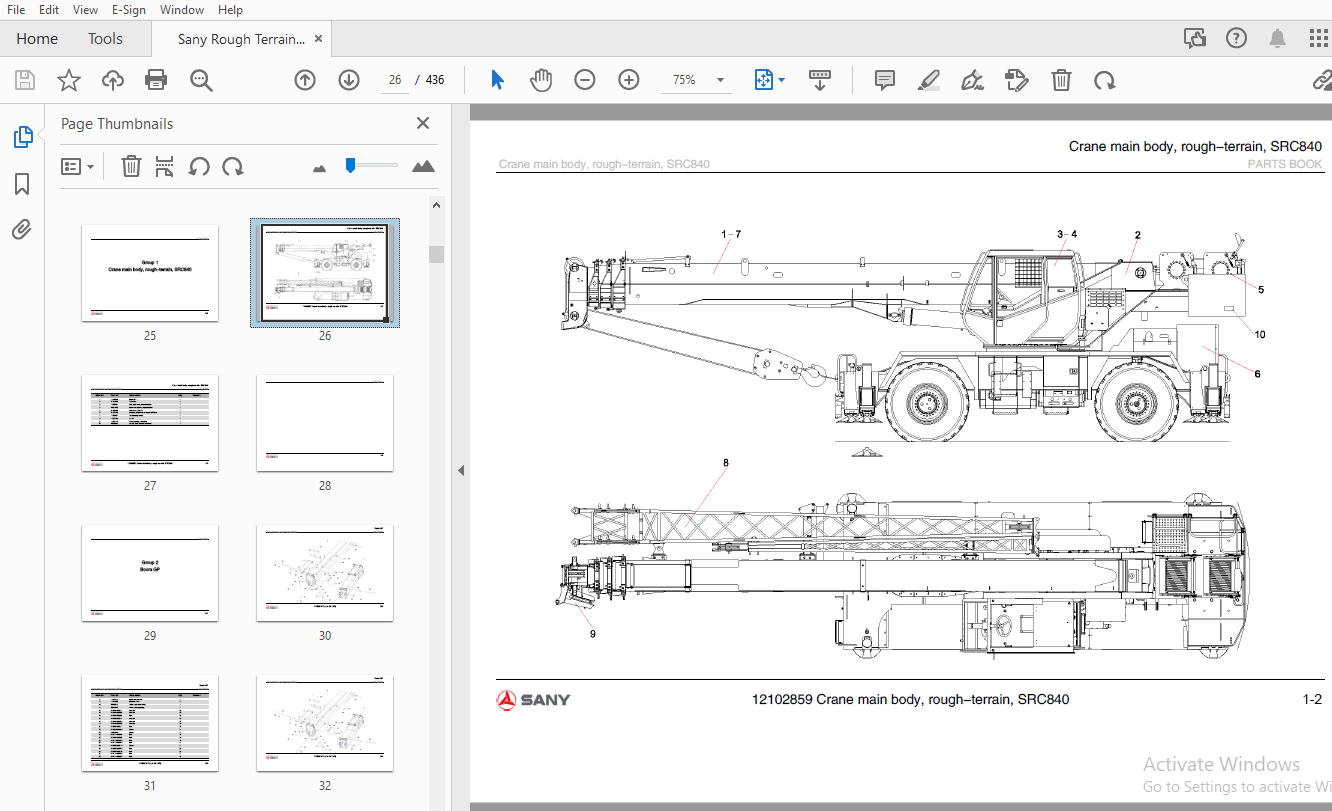The height and width of the screenshot is (811, 1332).
Task: Select page 30 thumbnail
Action: tap(325, 573)
